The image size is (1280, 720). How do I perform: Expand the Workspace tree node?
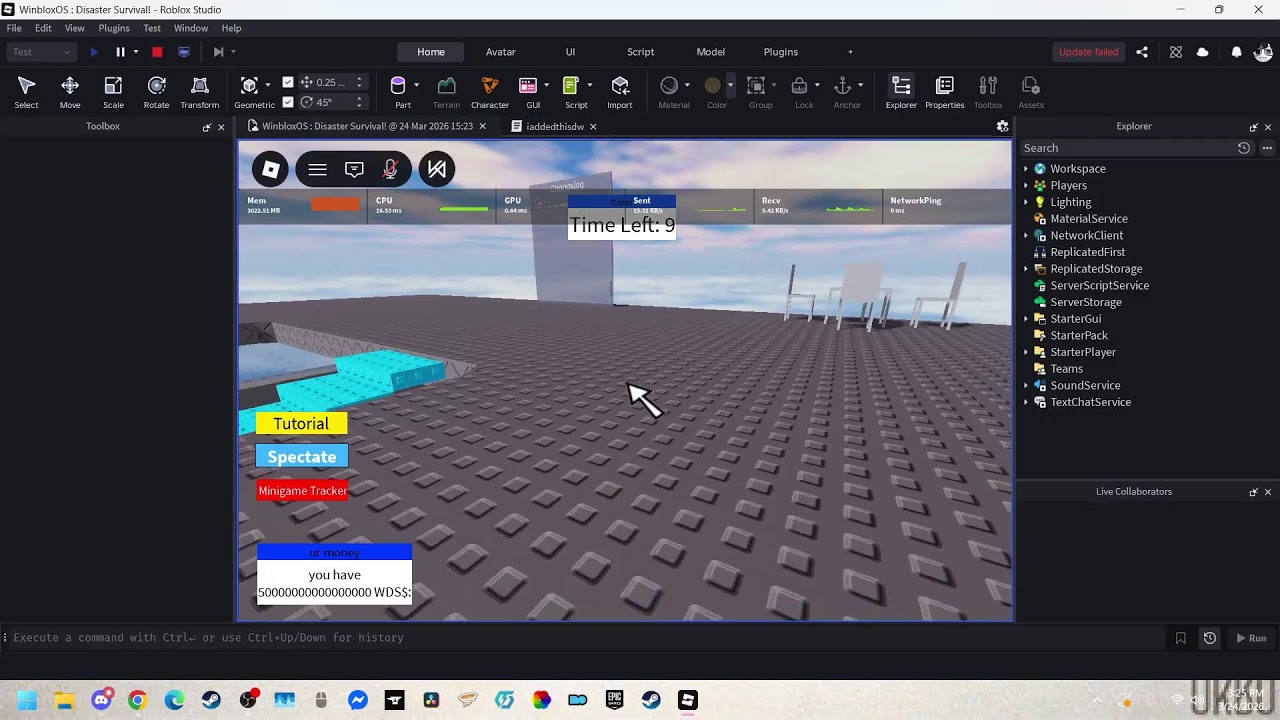(x=1026, y=169)
